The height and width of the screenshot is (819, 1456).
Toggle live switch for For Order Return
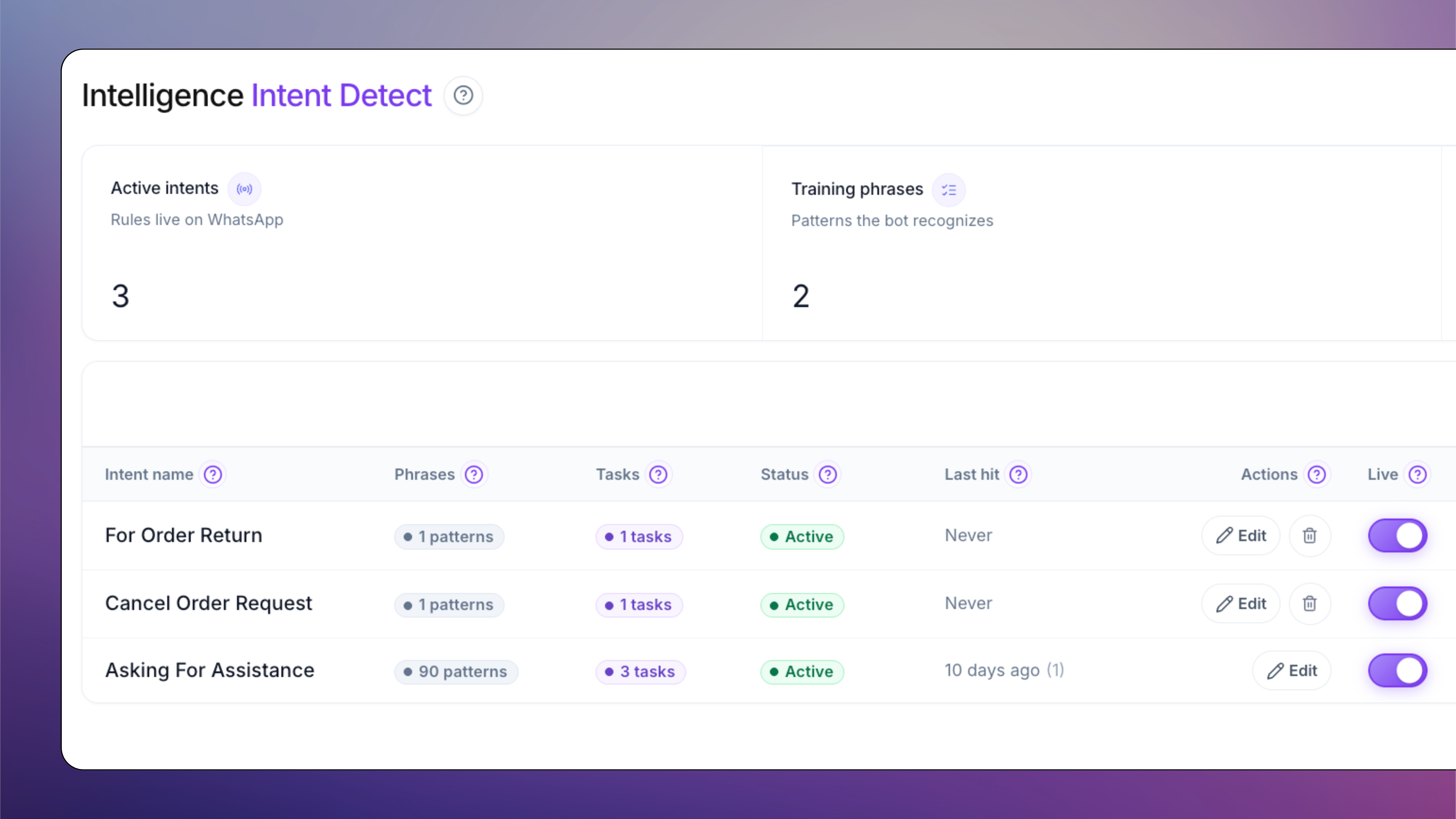(x=1398, y=535)
